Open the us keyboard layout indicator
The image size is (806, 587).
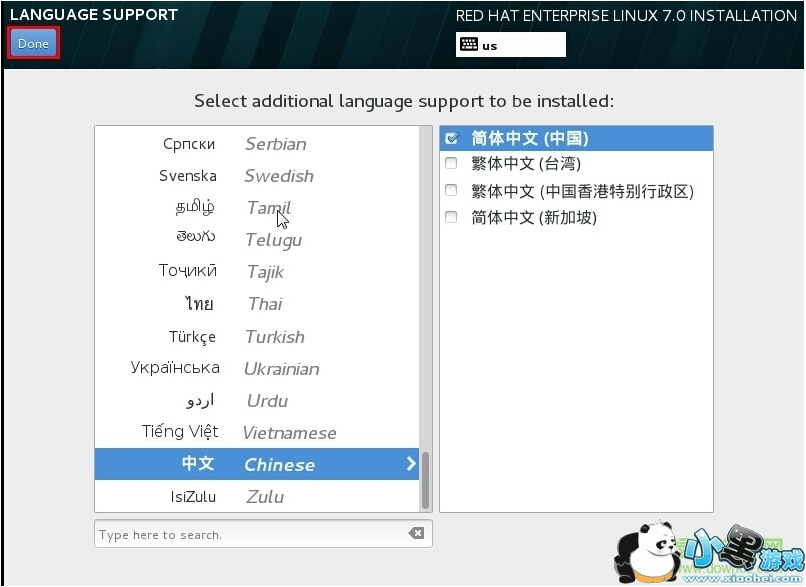tap(510, 45)
